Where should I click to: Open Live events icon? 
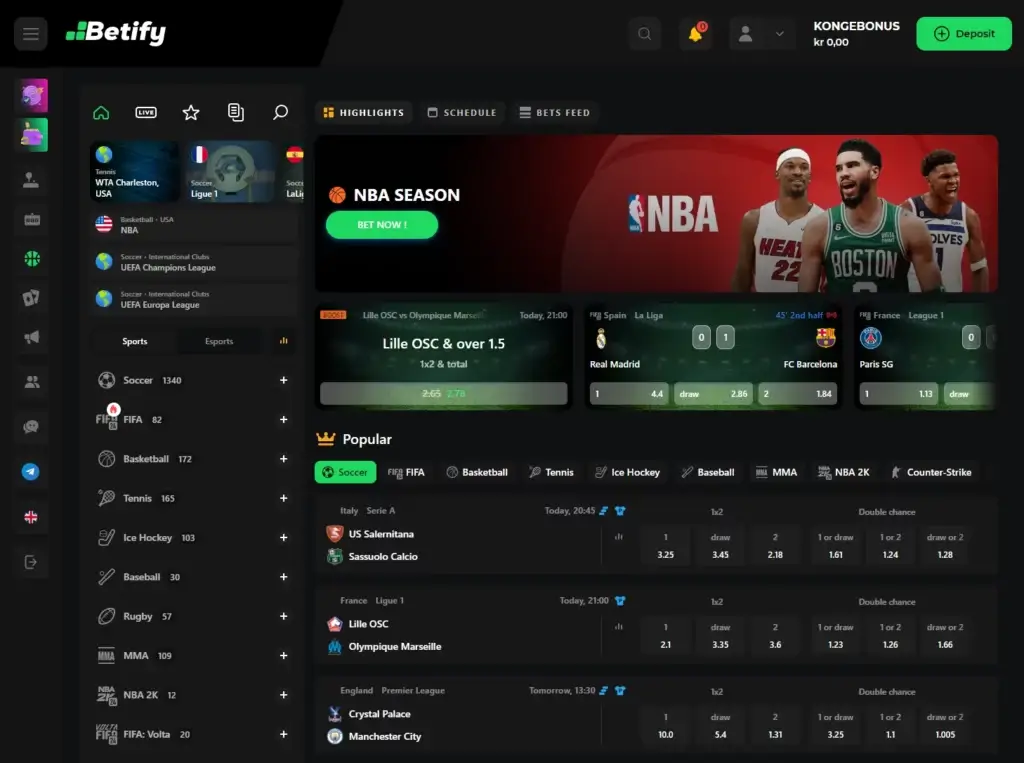pos(146,112)
